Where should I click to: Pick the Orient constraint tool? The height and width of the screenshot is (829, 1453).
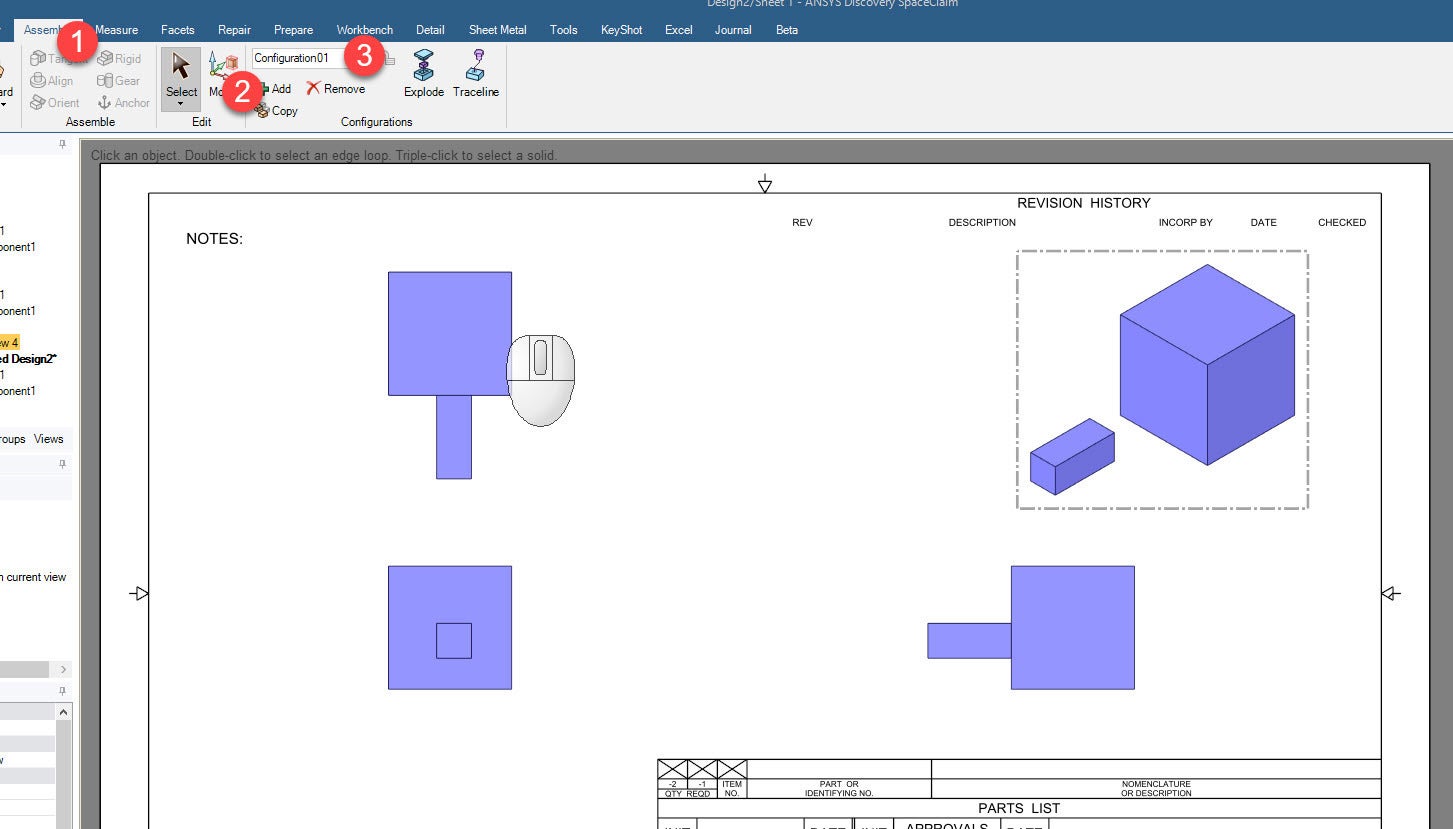(55, 103)
